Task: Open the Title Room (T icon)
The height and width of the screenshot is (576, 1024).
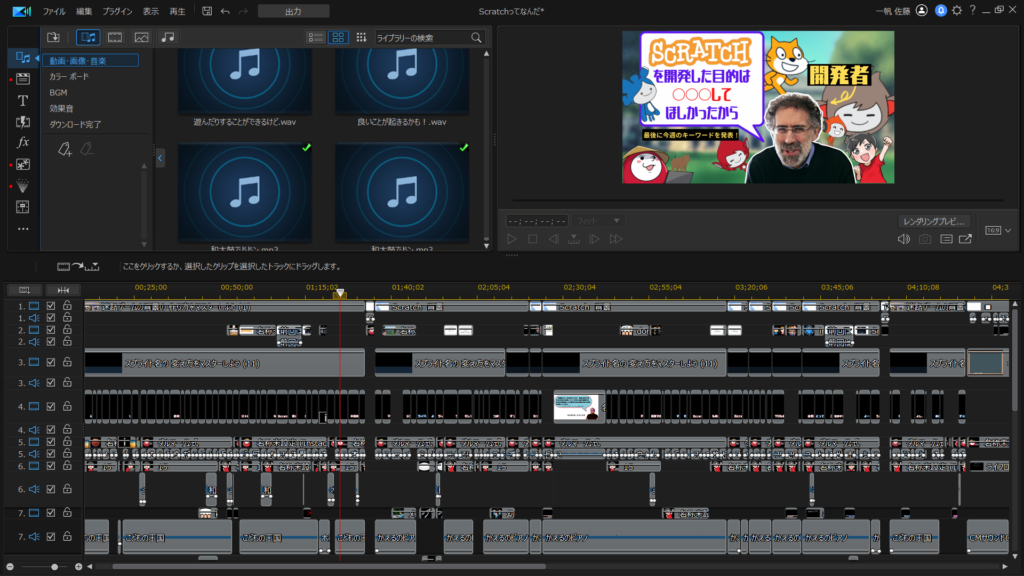Action: click(23, 101)
